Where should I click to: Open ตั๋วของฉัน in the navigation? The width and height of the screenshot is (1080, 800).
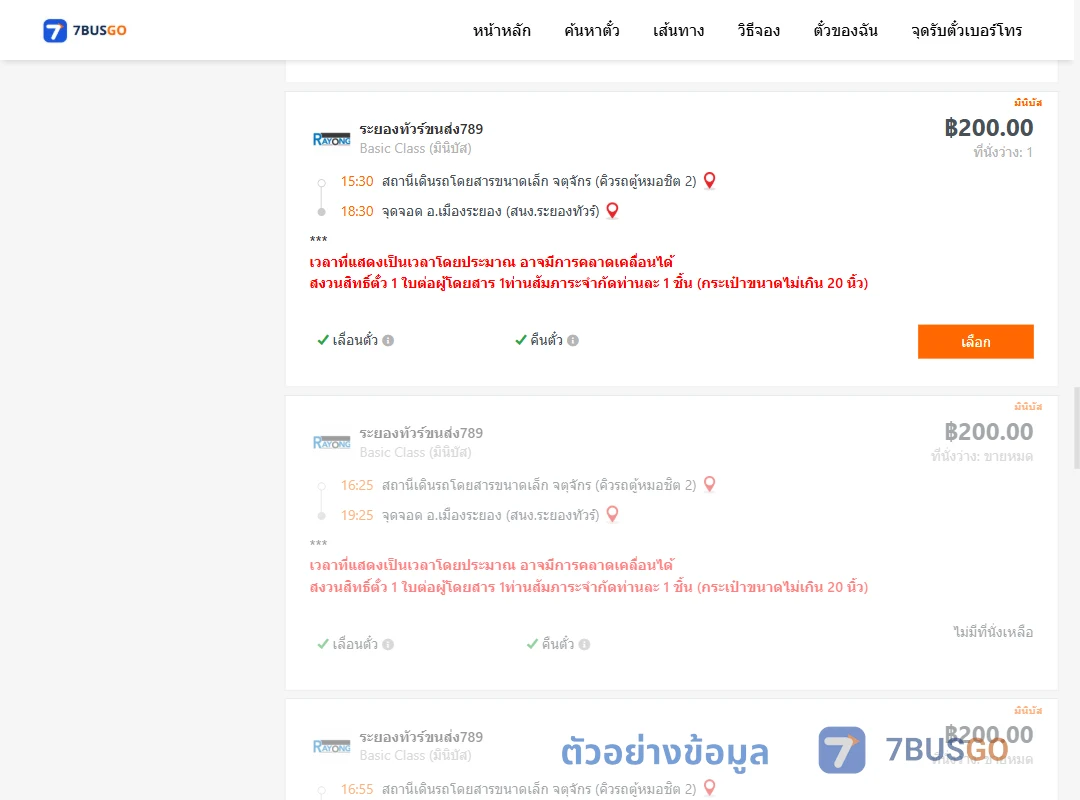[x=845, y=30]
